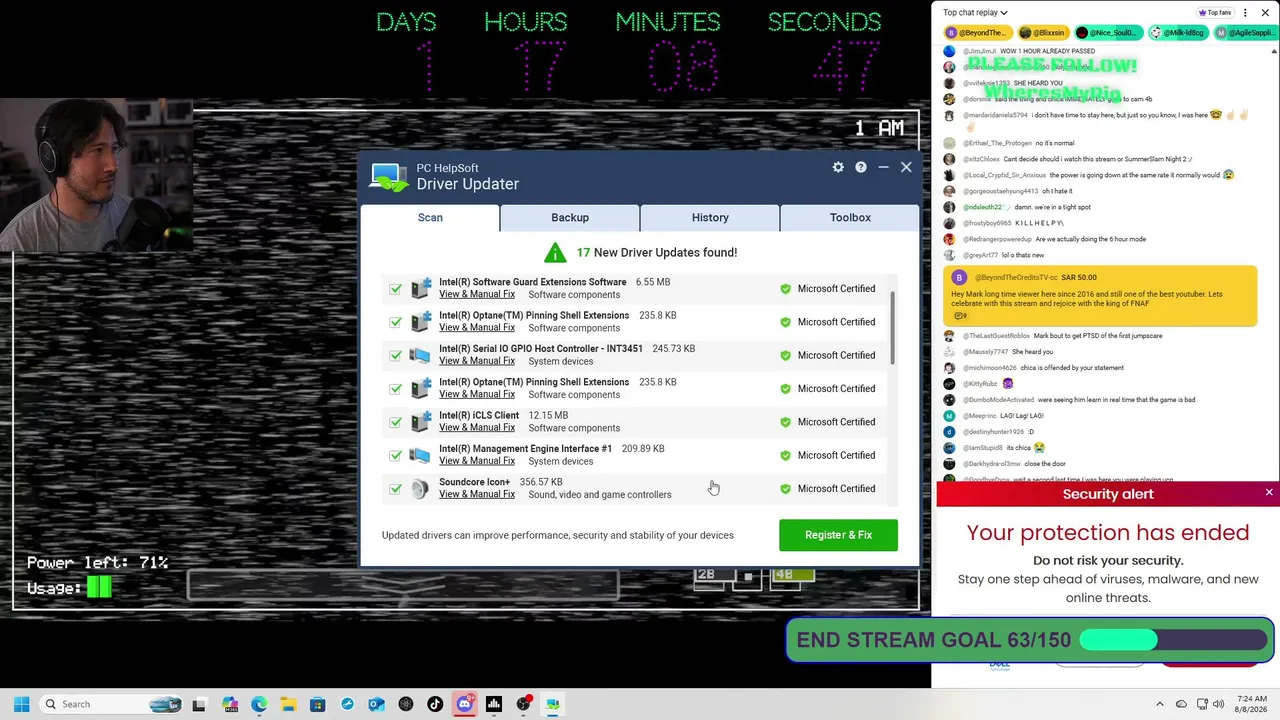Click the End Stream Goal progress bar
The height and width of the screenshot is (720, 1280).
(1174, 640)
